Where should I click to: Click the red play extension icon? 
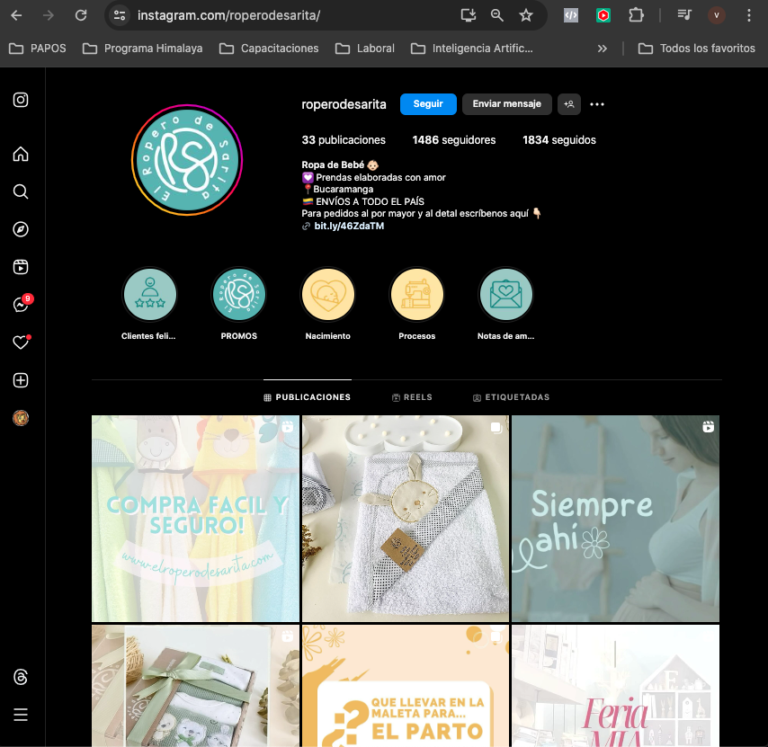coord(603,16)
